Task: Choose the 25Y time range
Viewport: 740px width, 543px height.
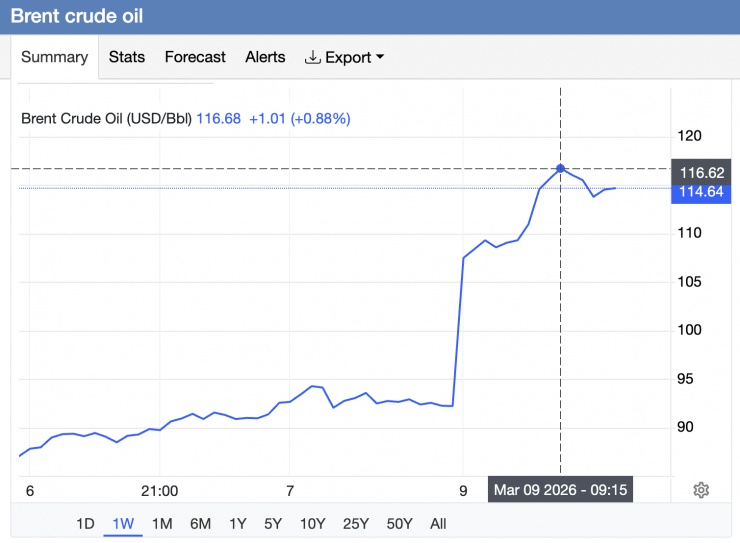Action: coord(355,523)
